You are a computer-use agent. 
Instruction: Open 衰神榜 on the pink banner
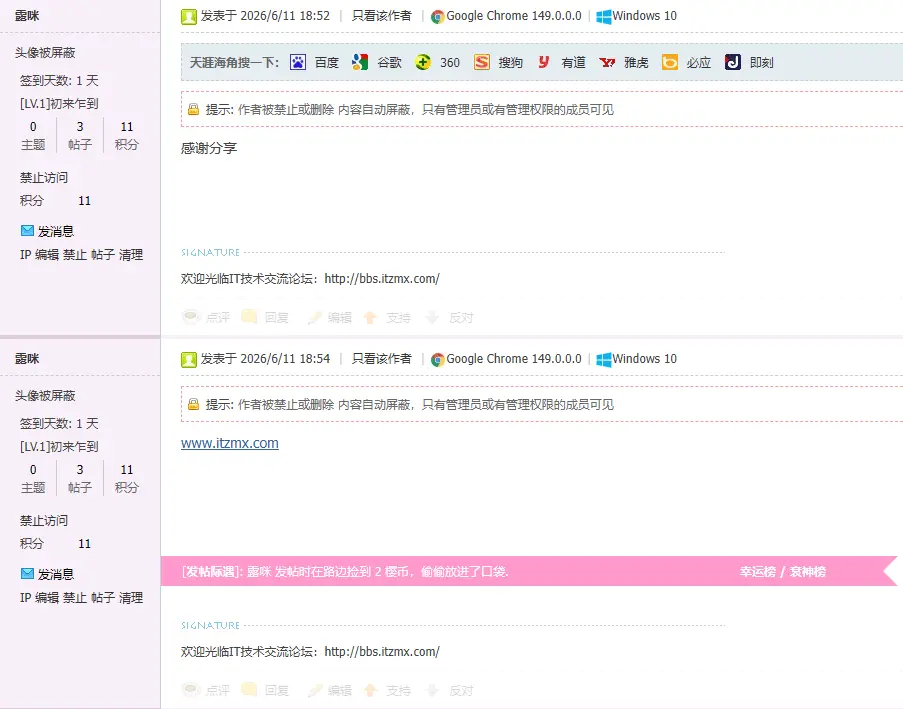[x=807, y=571]
